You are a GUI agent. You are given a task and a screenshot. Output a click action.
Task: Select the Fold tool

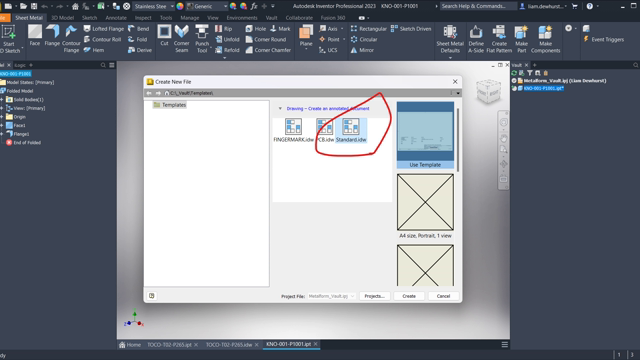coord(138,39)
